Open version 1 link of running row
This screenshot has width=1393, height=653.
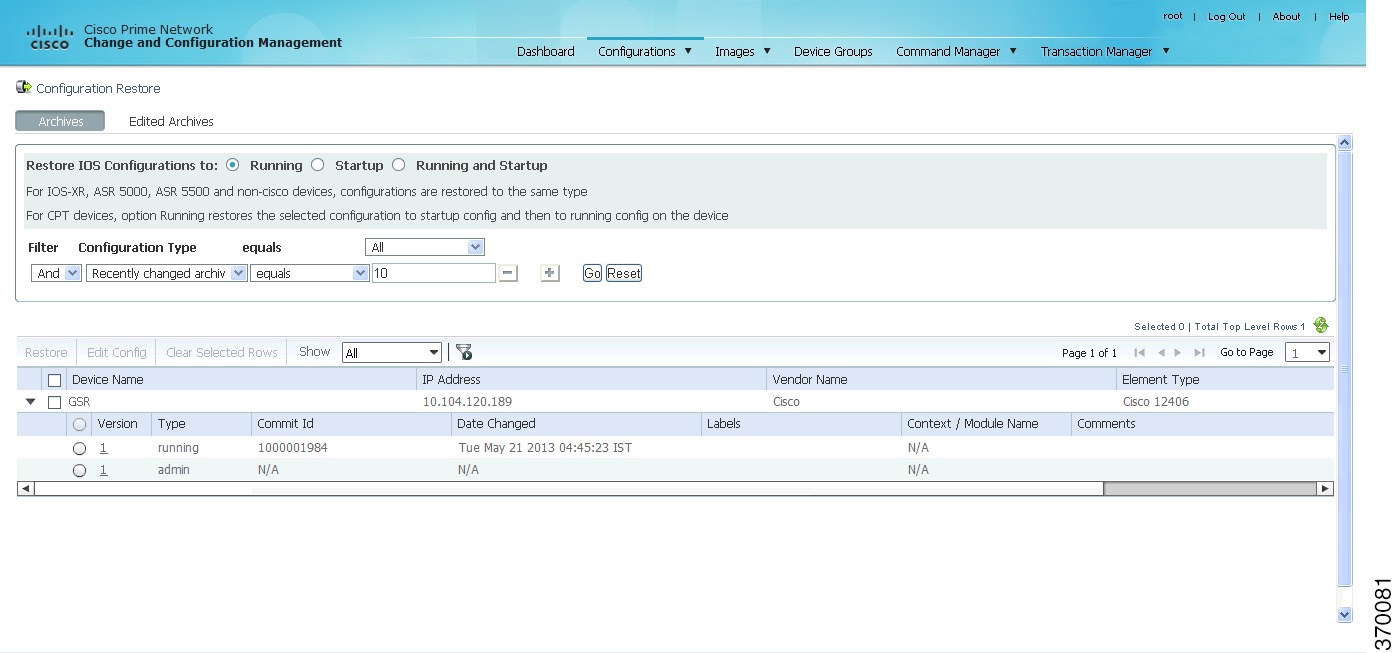point(103,448)
